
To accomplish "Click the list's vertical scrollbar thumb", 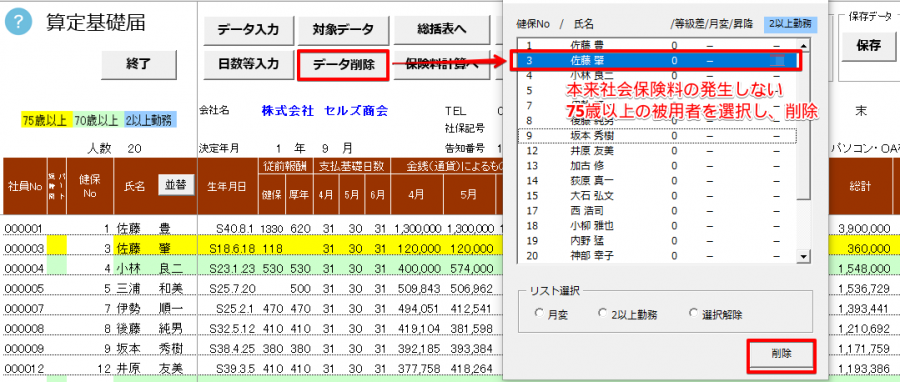I will pos(804,123).
